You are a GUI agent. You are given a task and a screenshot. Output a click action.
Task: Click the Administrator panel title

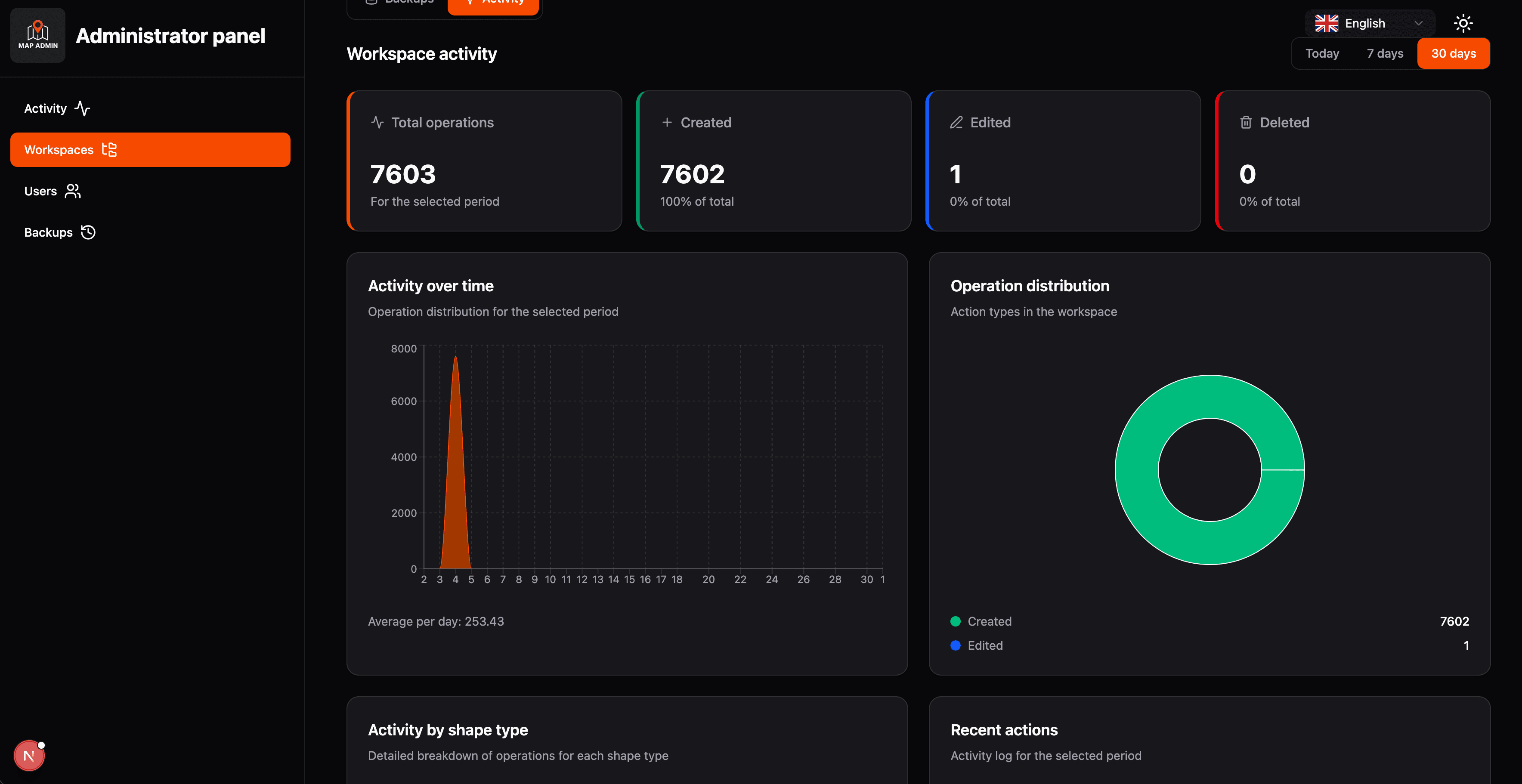pos(170,35)
